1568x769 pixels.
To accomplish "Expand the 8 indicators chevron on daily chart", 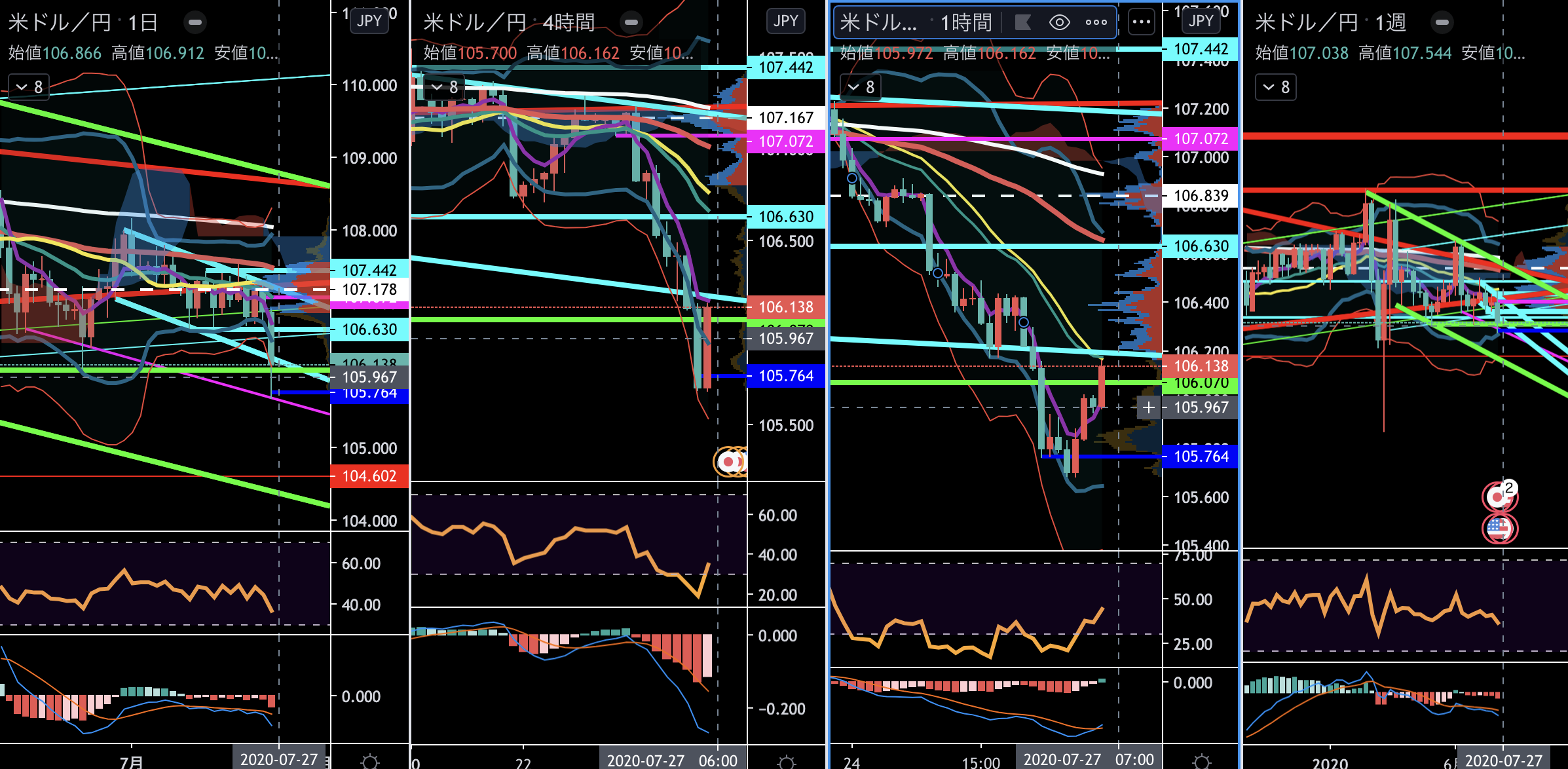I will click(x=29, y=87).
